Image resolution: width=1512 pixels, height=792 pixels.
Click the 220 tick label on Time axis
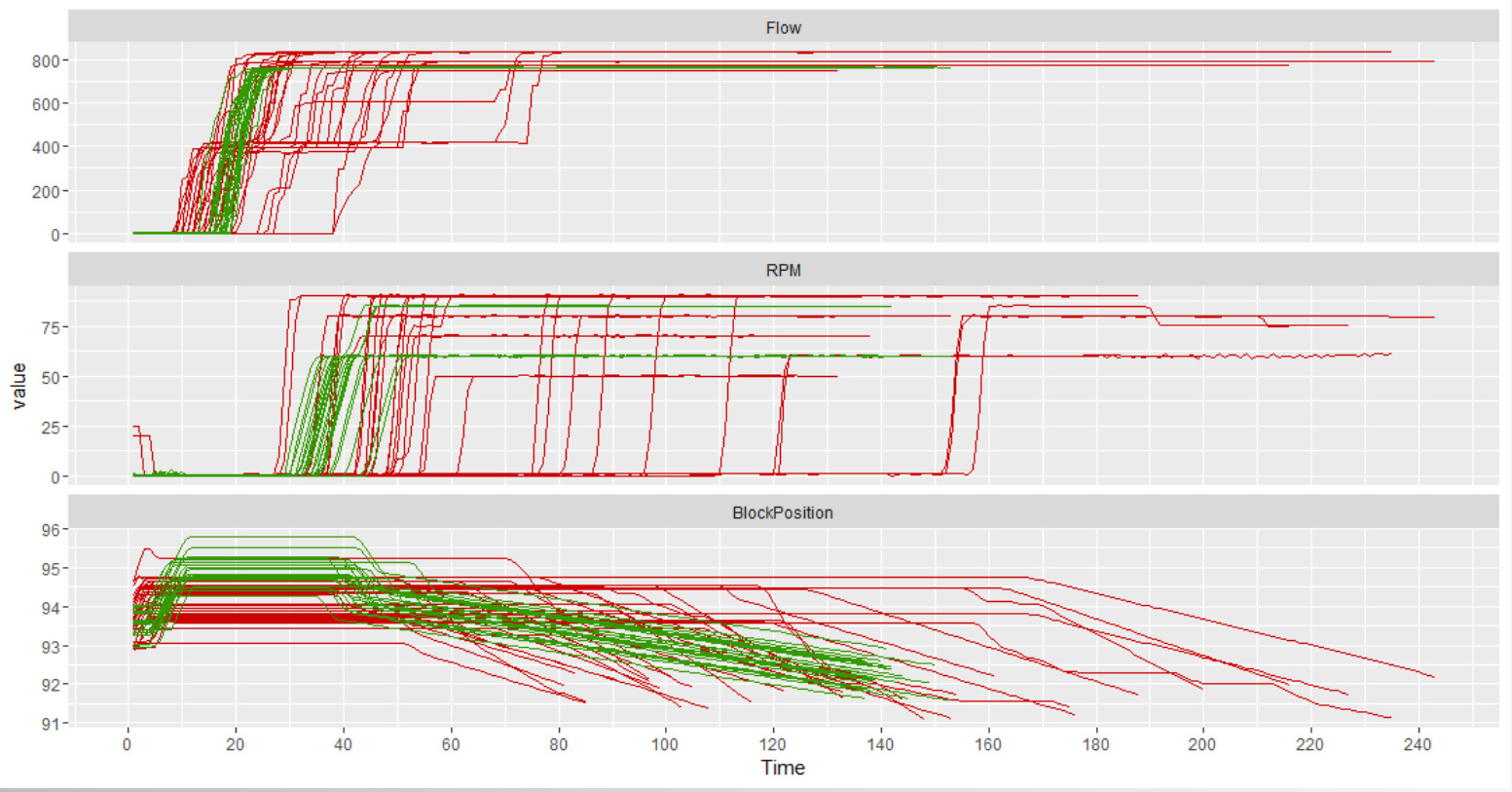[x=1310, y=744]
